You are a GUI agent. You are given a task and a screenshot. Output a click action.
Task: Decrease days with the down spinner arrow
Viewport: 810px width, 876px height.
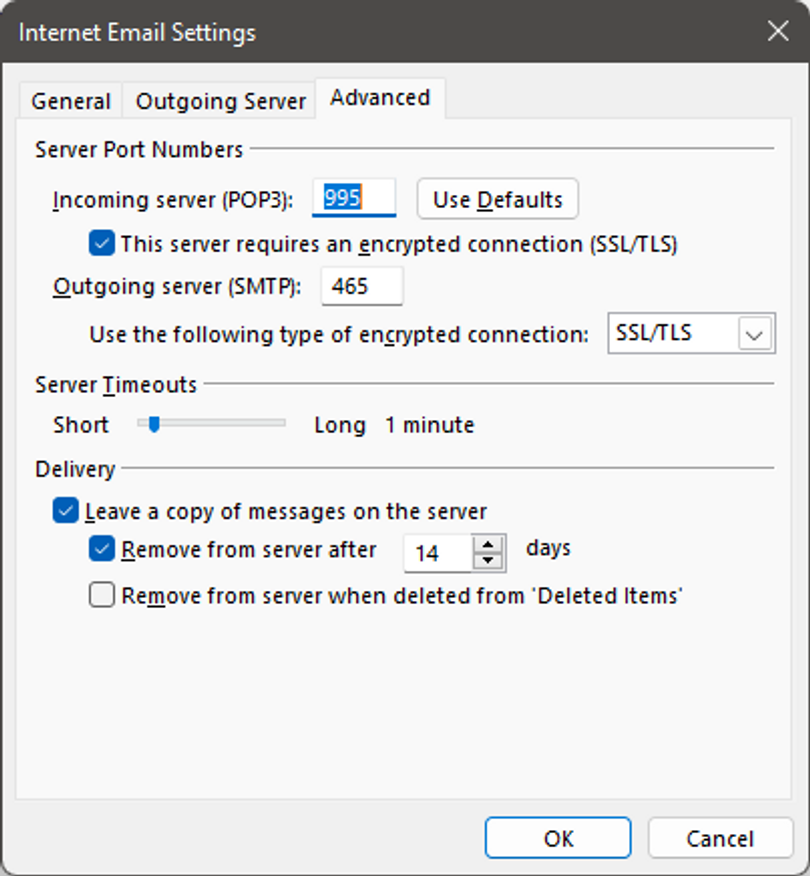tap(487, 561)
